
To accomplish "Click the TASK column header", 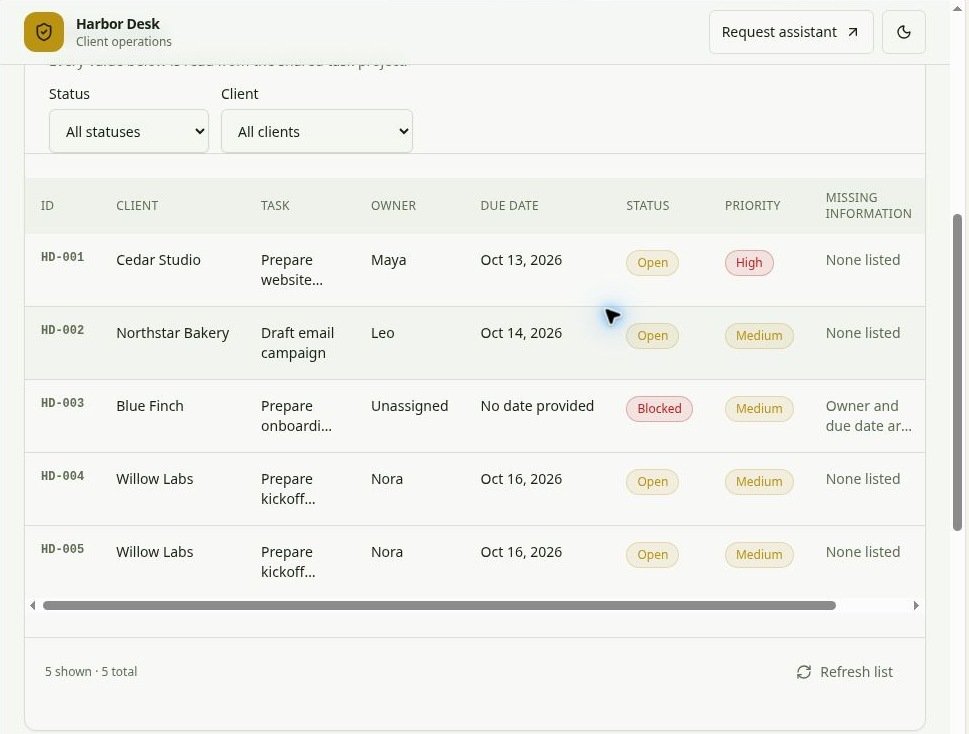I will tap(275, 206).
